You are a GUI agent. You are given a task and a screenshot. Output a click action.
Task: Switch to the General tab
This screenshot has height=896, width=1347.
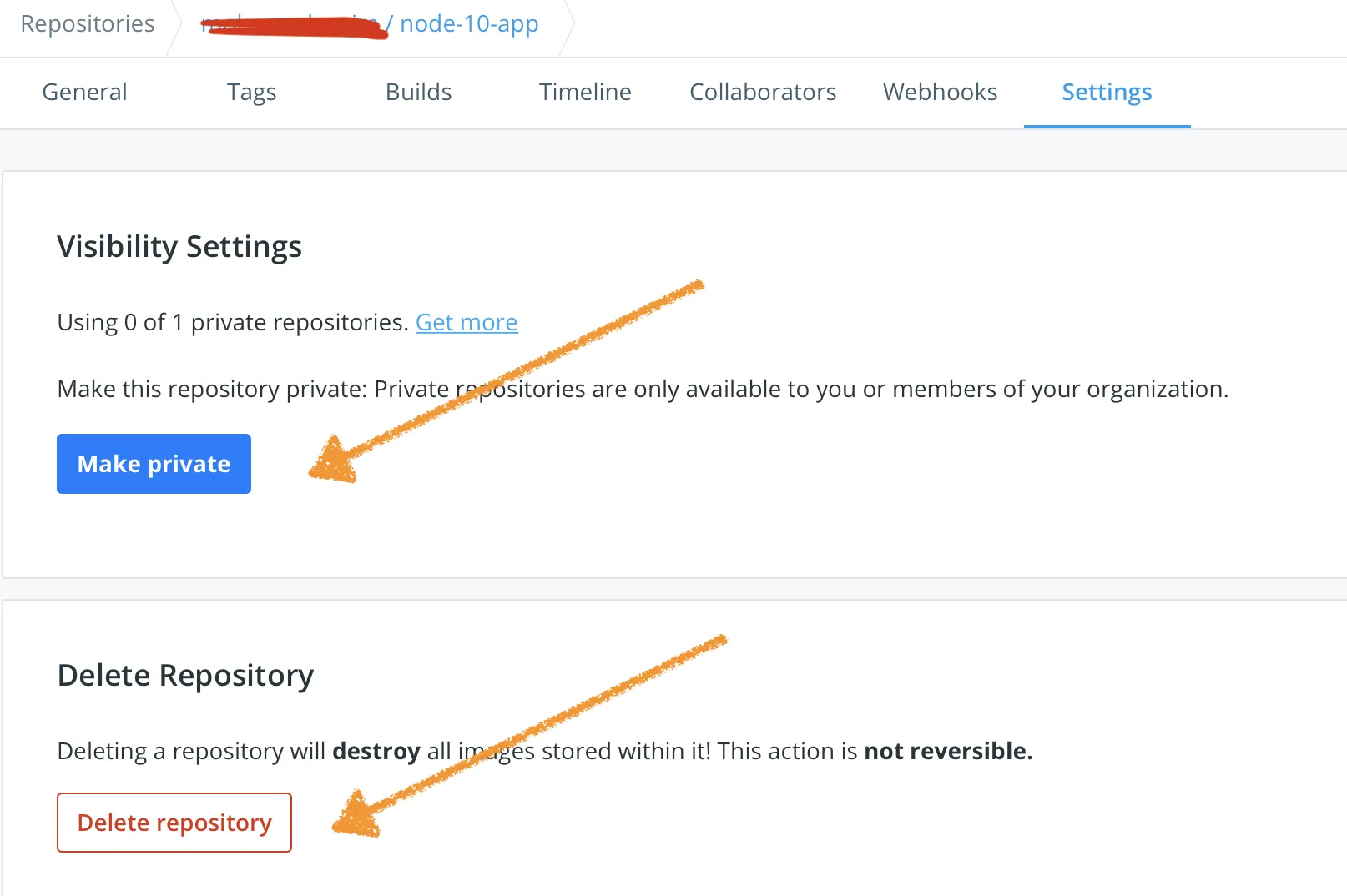coord(84,92)
